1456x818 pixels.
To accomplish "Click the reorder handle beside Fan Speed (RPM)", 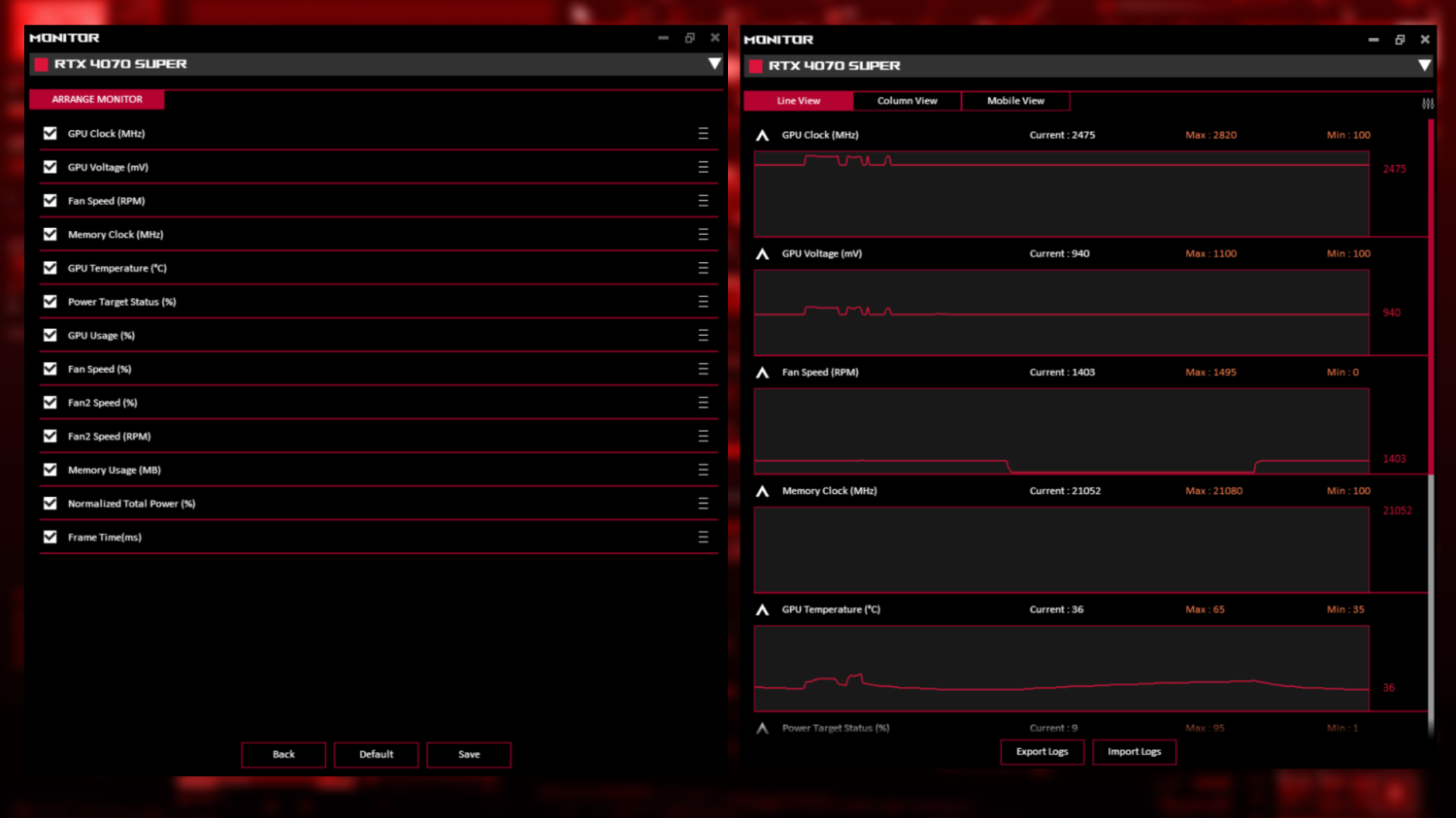I will [703, 201].
